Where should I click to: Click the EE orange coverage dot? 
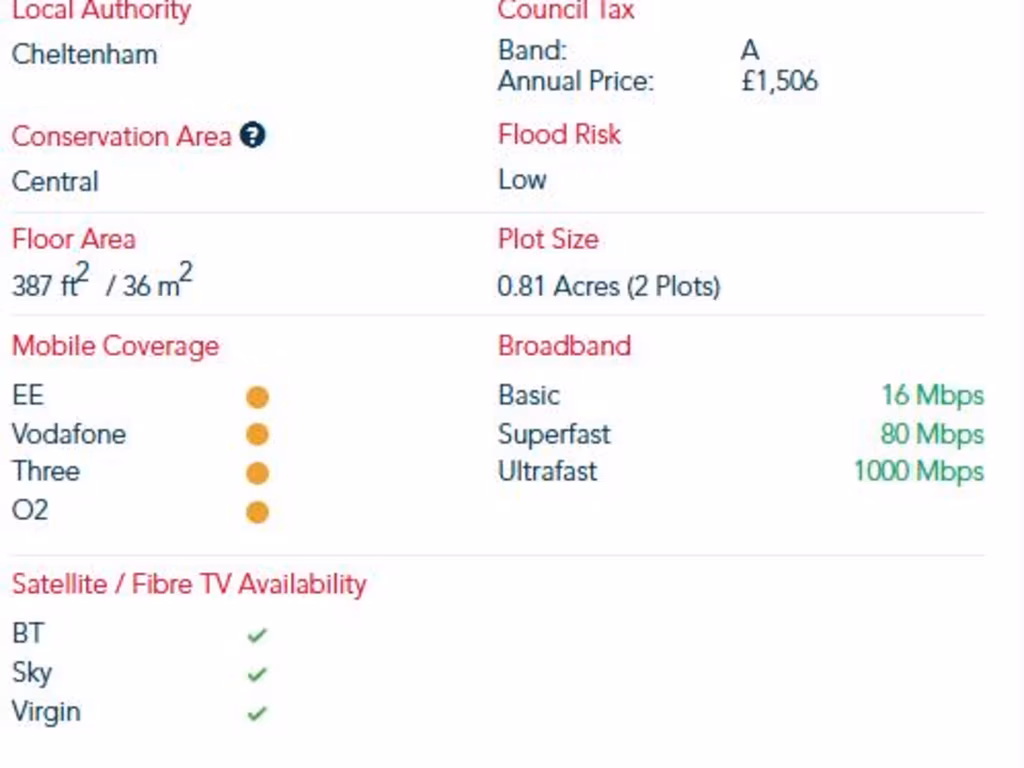(x=257, y=398)
